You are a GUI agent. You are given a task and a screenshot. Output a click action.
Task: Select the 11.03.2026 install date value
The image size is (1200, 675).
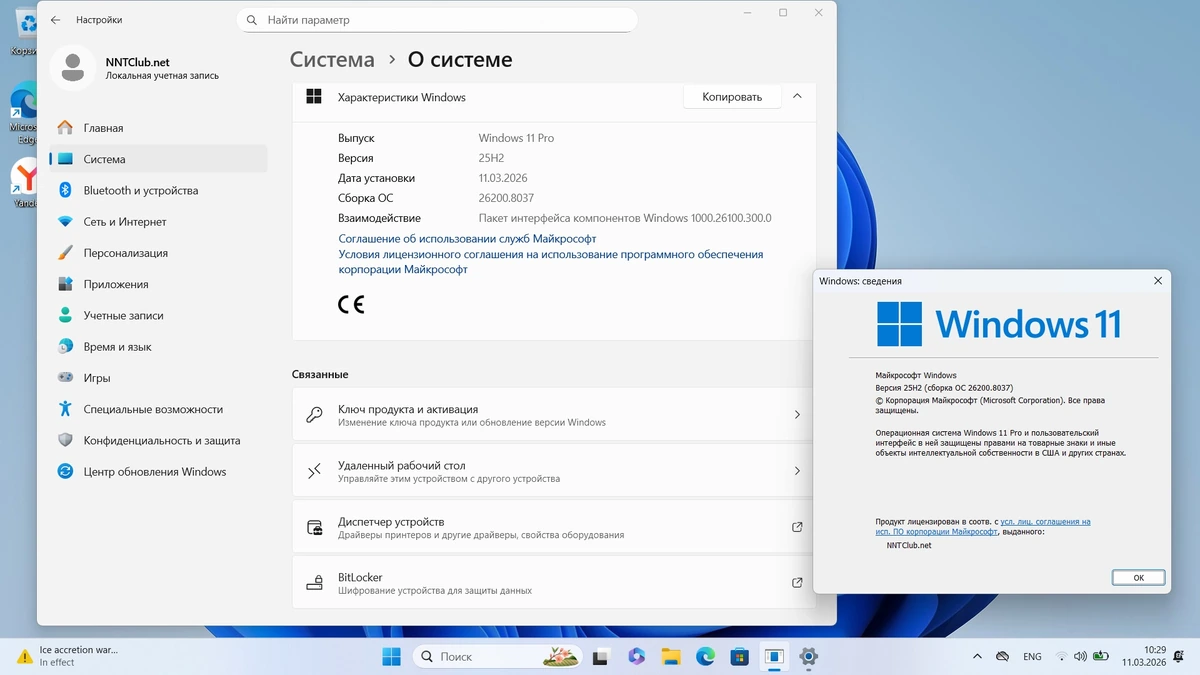click(x=503, y=178)
